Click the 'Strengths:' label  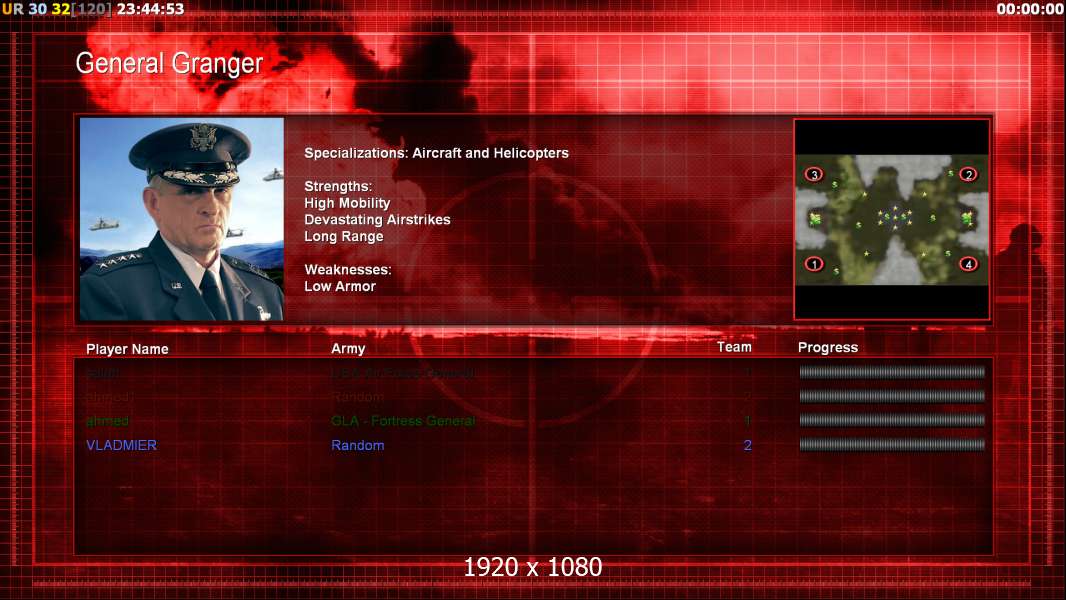[338, 186]
